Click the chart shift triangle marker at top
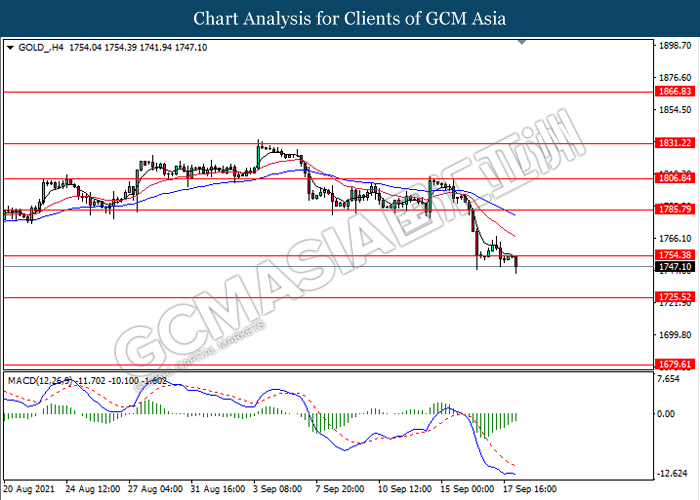Screen dimensions: 700x500 (521, 42)
